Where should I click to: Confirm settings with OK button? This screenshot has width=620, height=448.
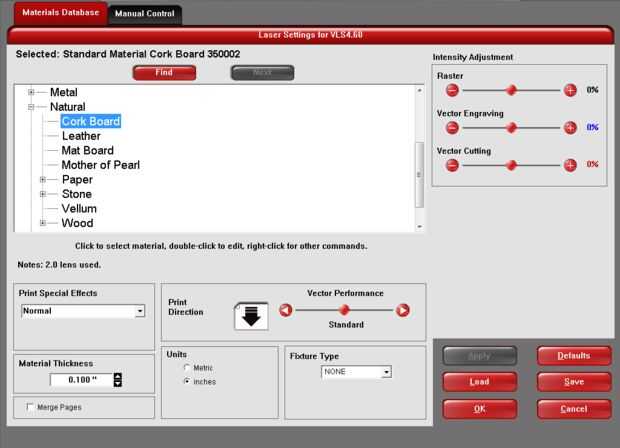479,409
